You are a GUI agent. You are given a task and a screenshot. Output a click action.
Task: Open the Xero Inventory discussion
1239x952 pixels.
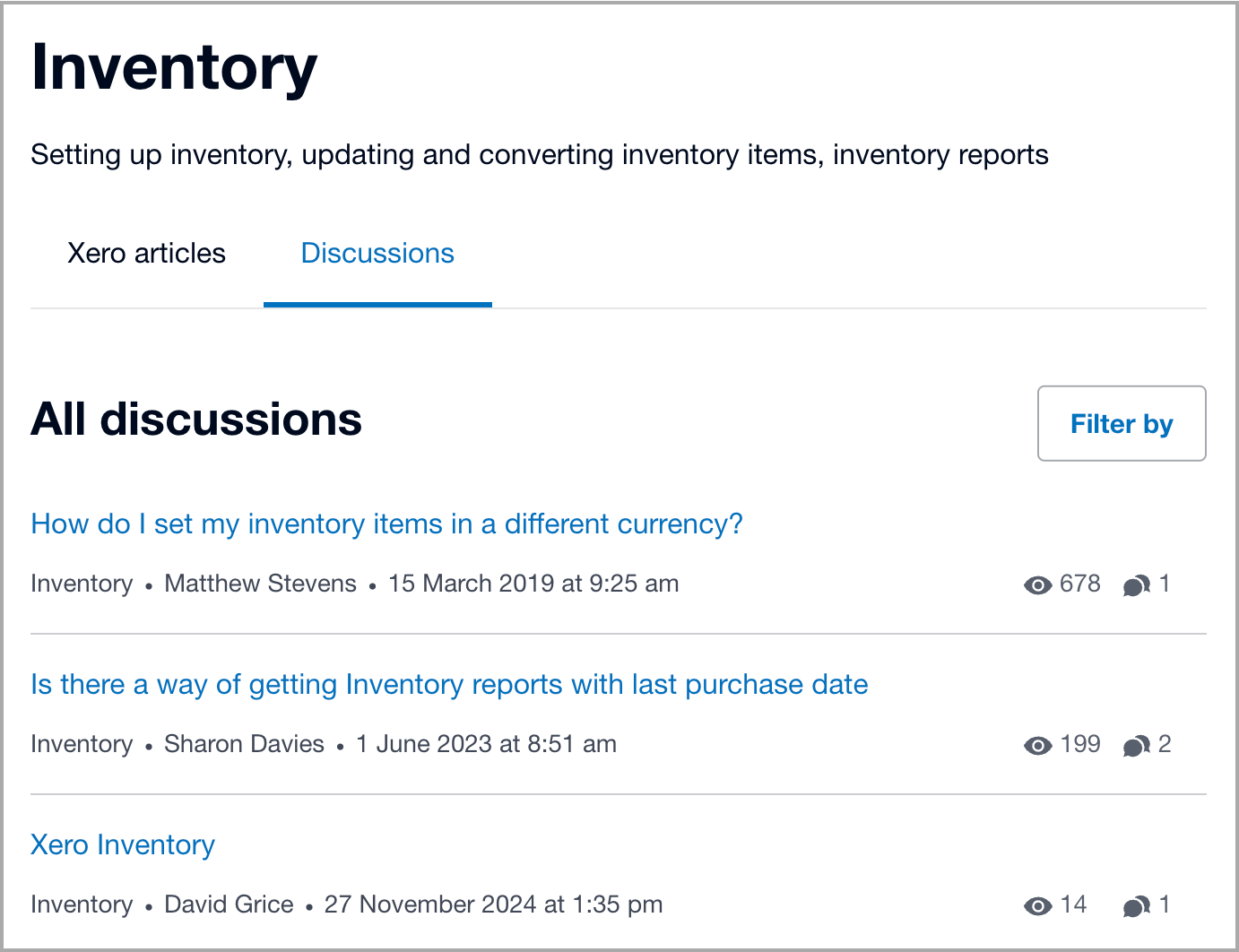(x=123, y=844)
